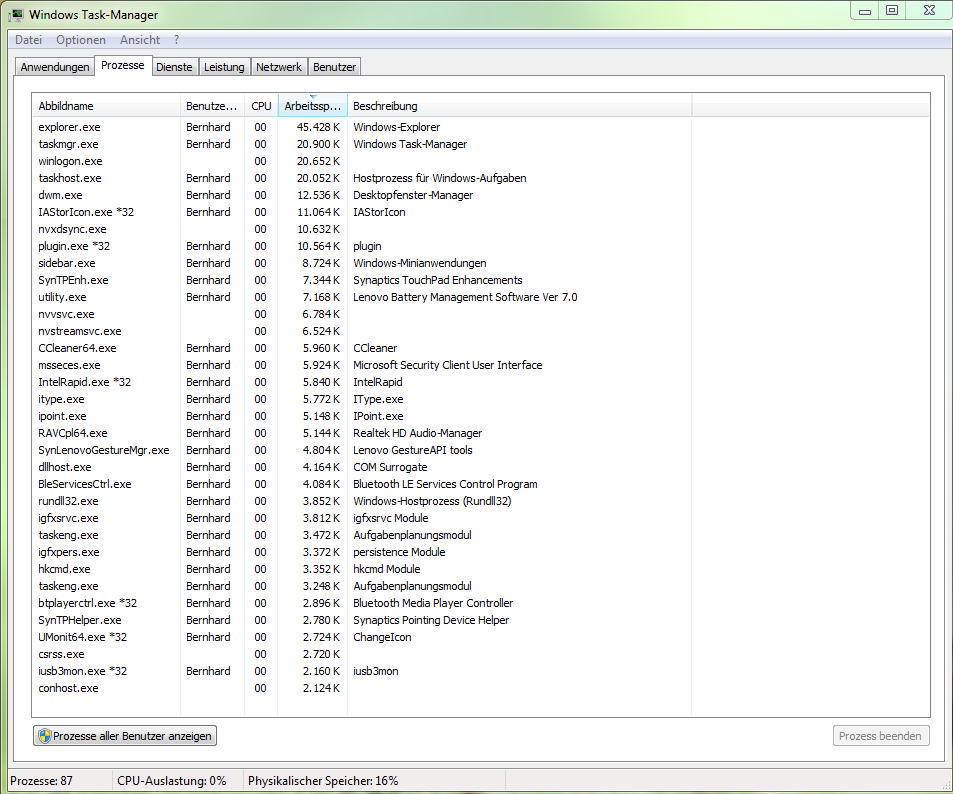Click Prozesse aller Benutzer anzeigen button
This screenshot has height=794, width=953.
[125, 736]
